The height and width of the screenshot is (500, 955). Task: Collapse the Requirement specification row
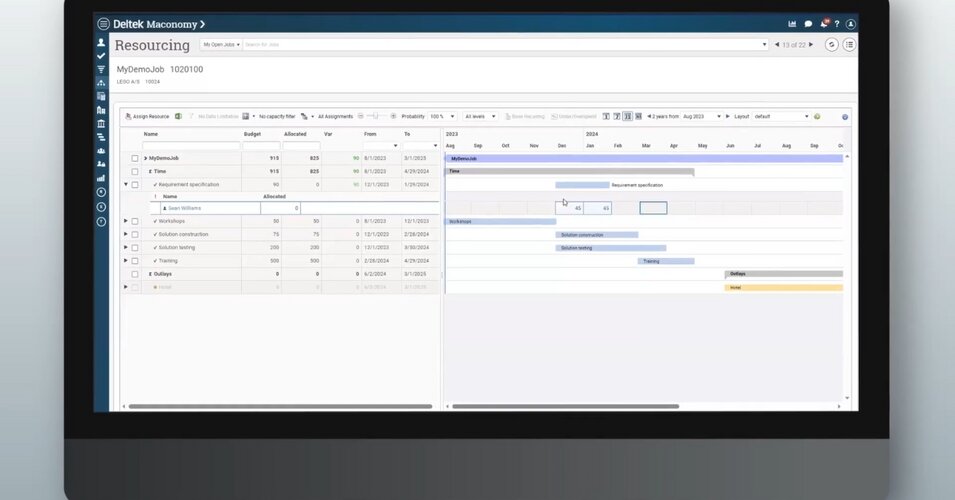click(126, 184)
